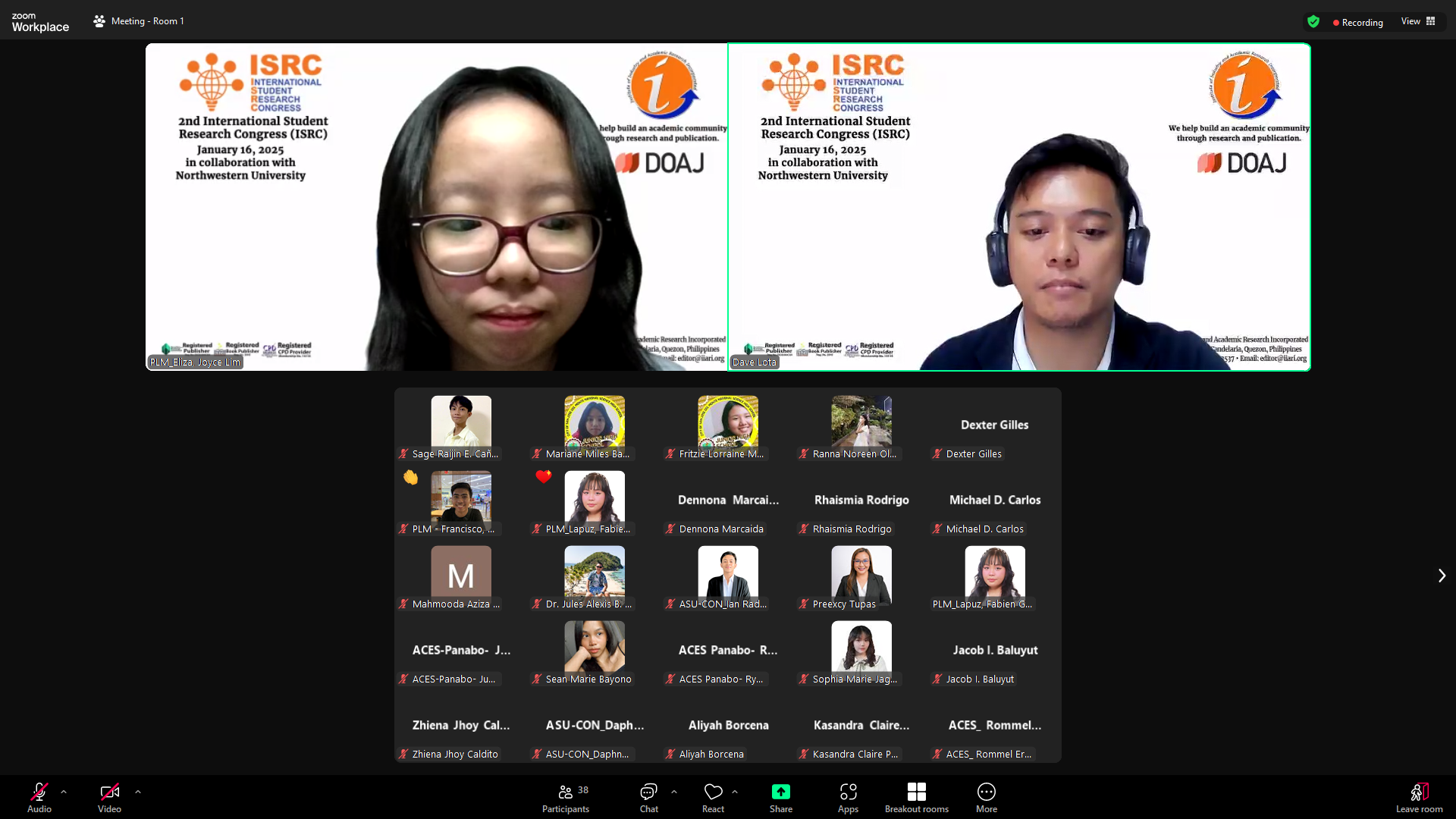This screenshot has height=819, width=1456.
Task: Click the green encryption shield icon
Action: pos(1313,22)
